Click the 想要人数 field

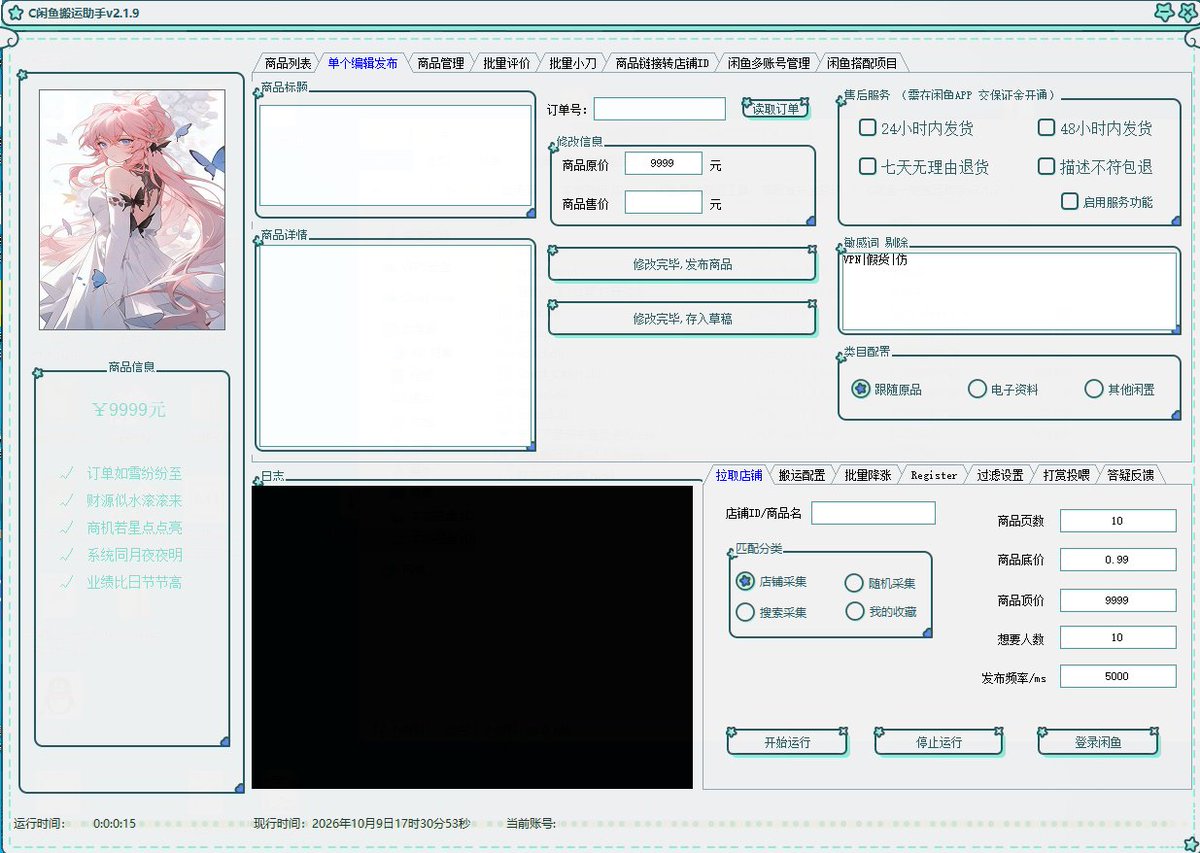pos(1118,638)
